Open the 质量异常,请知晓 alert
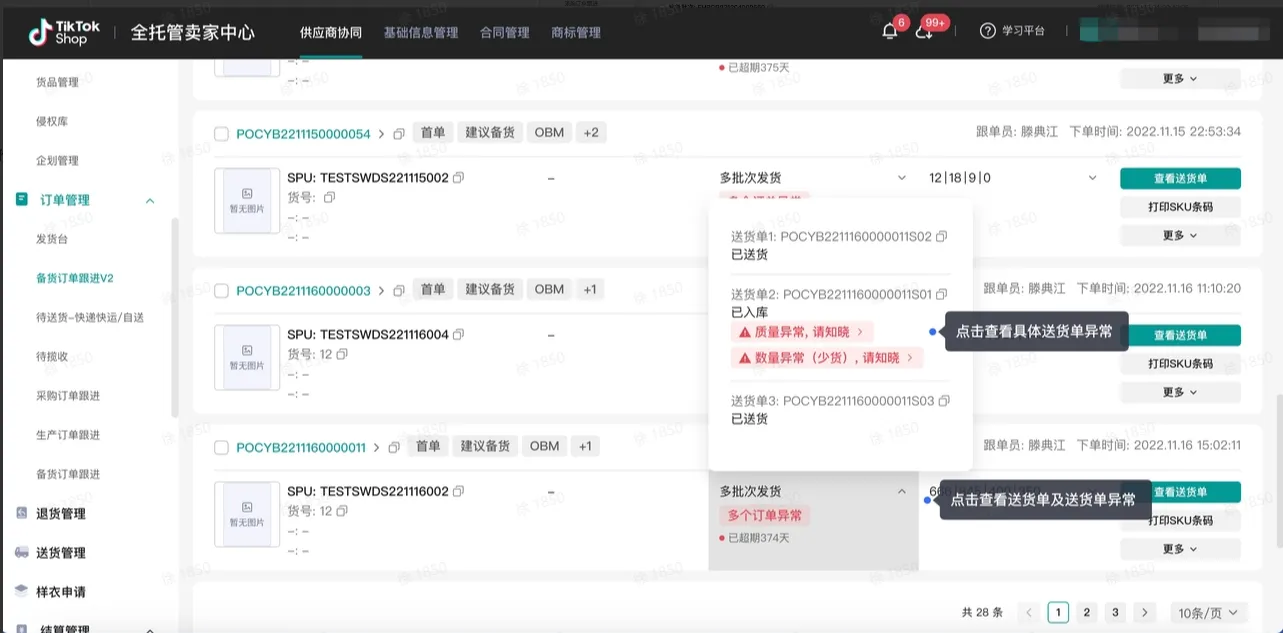 [x=801, y=331]
